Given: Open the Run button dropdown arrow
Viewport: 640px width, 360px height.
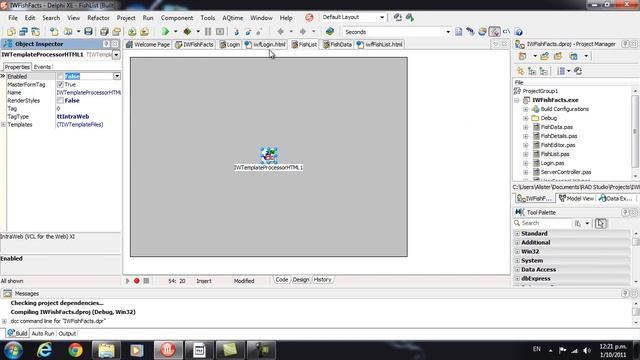Looking at the screenshot, I should coord(176,31).
